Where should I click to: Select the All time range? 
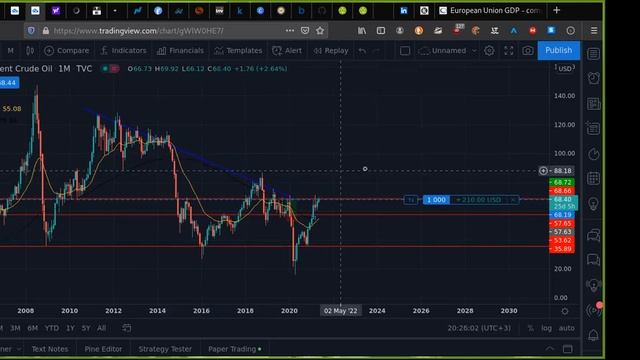102,328
